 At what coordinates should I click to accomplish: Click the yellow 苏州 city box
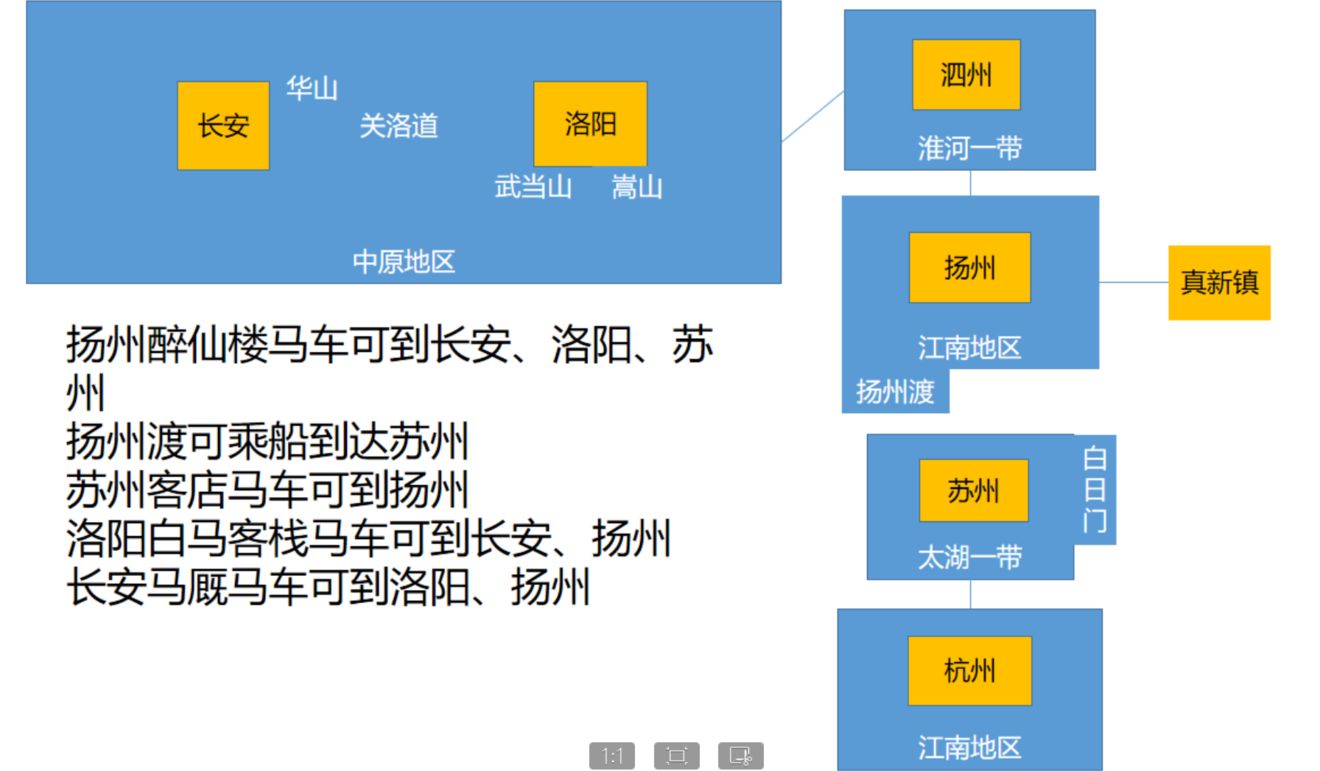(x=973, y=491)
